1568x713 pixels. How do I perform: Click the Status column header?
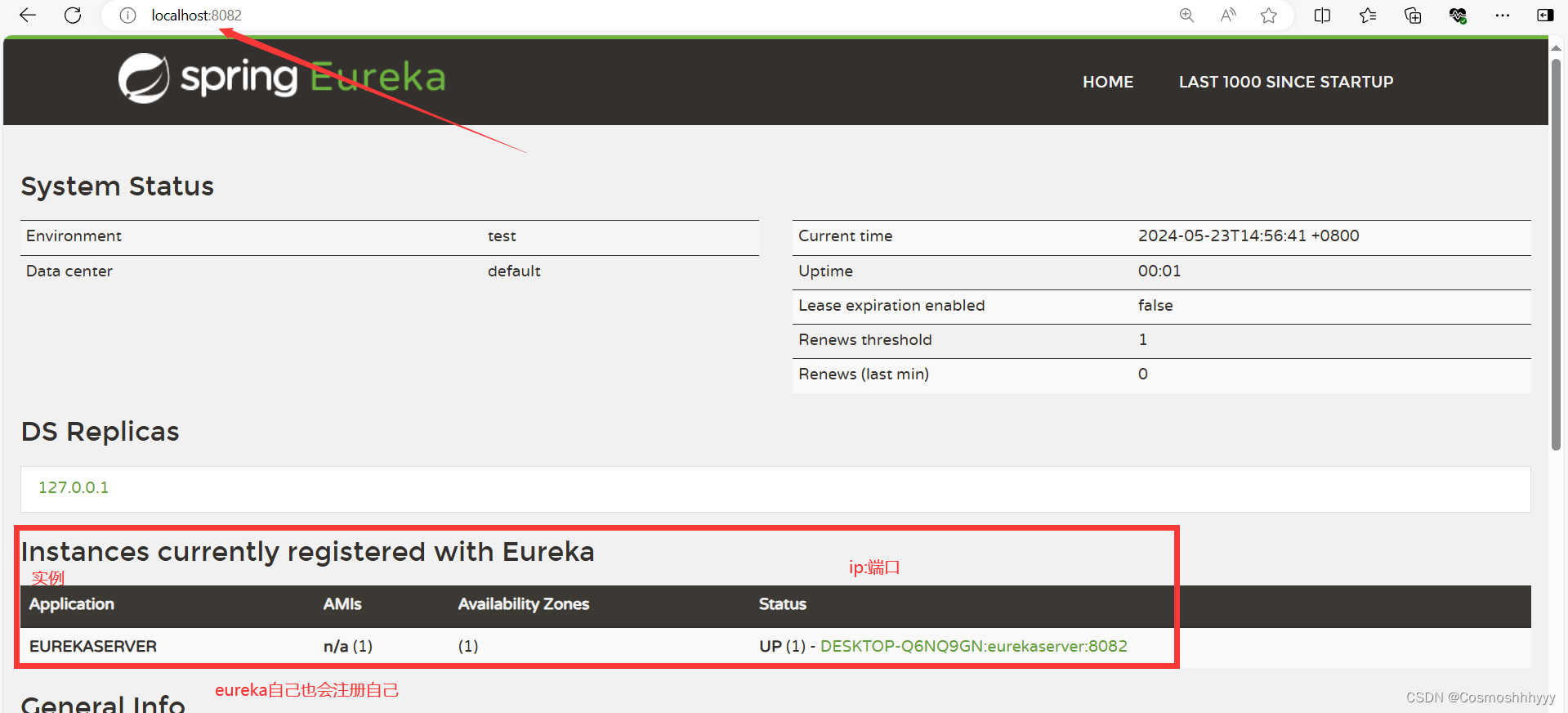click(x=783, y=604)
